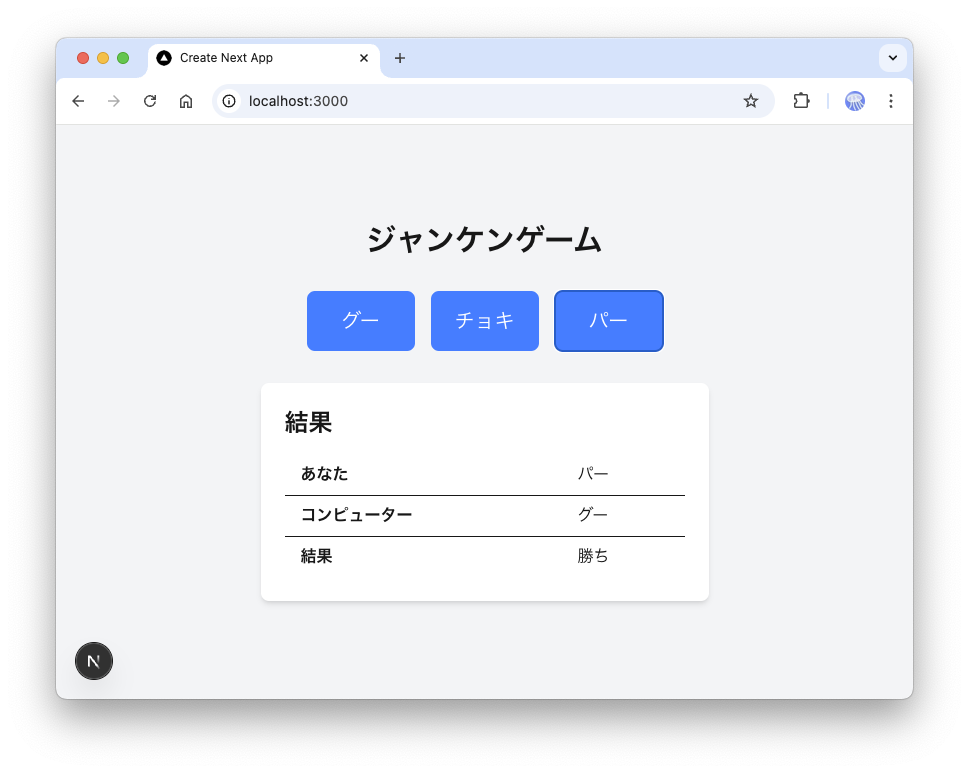Select the Create Next App tab
This screenshot has width=969, height=773.
pos(264,58)
